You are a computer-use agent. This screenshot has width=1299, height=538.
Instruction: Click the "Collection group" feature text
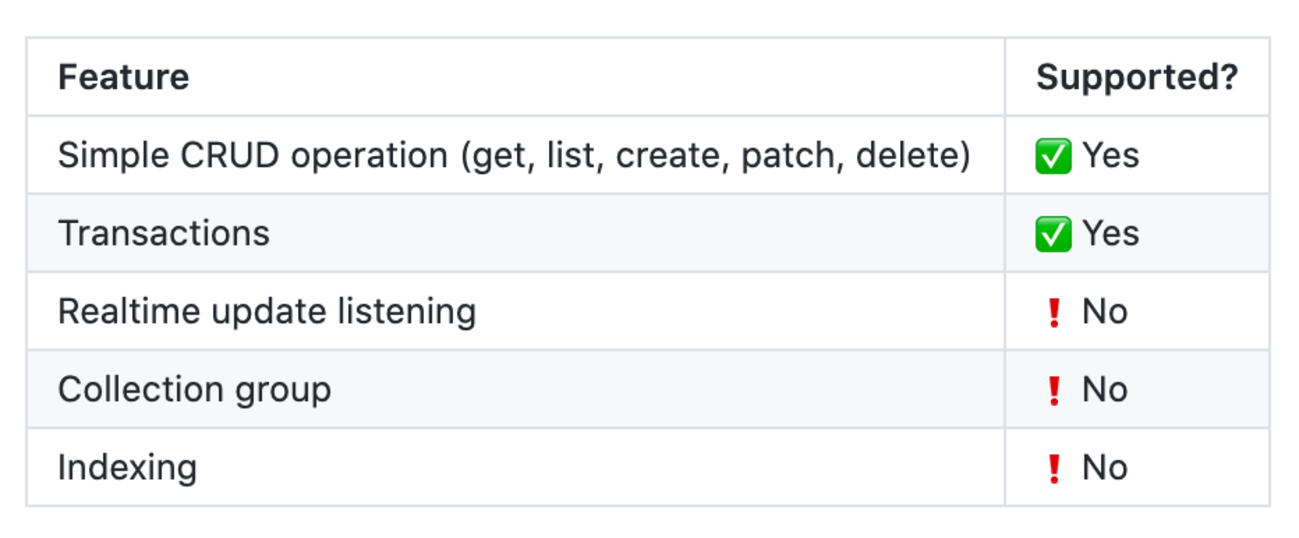click(x=194, y=390)
